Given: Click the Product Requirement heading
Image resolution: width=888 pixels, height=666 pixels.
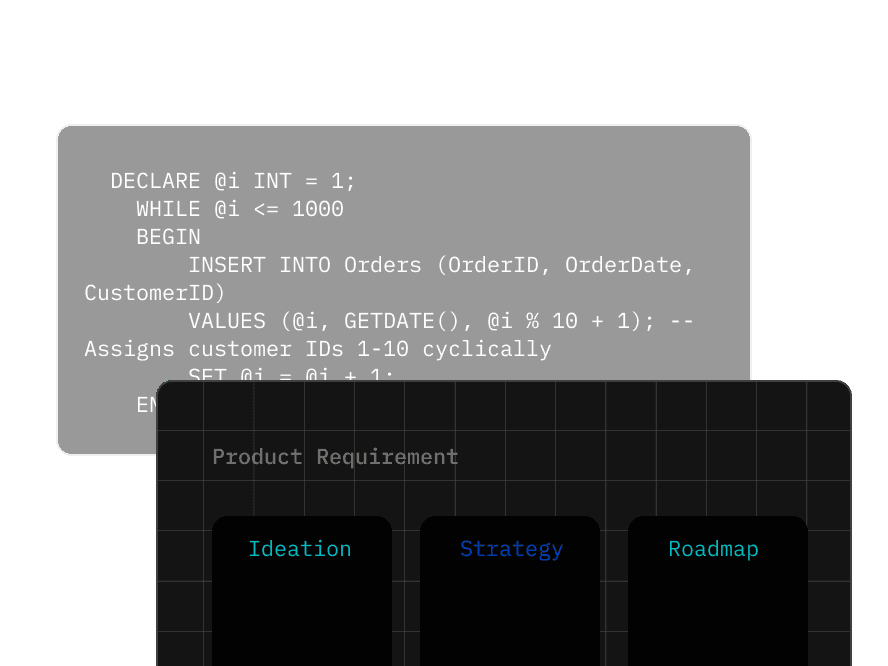Looking at the screenshot, I should tap(335, 457).
